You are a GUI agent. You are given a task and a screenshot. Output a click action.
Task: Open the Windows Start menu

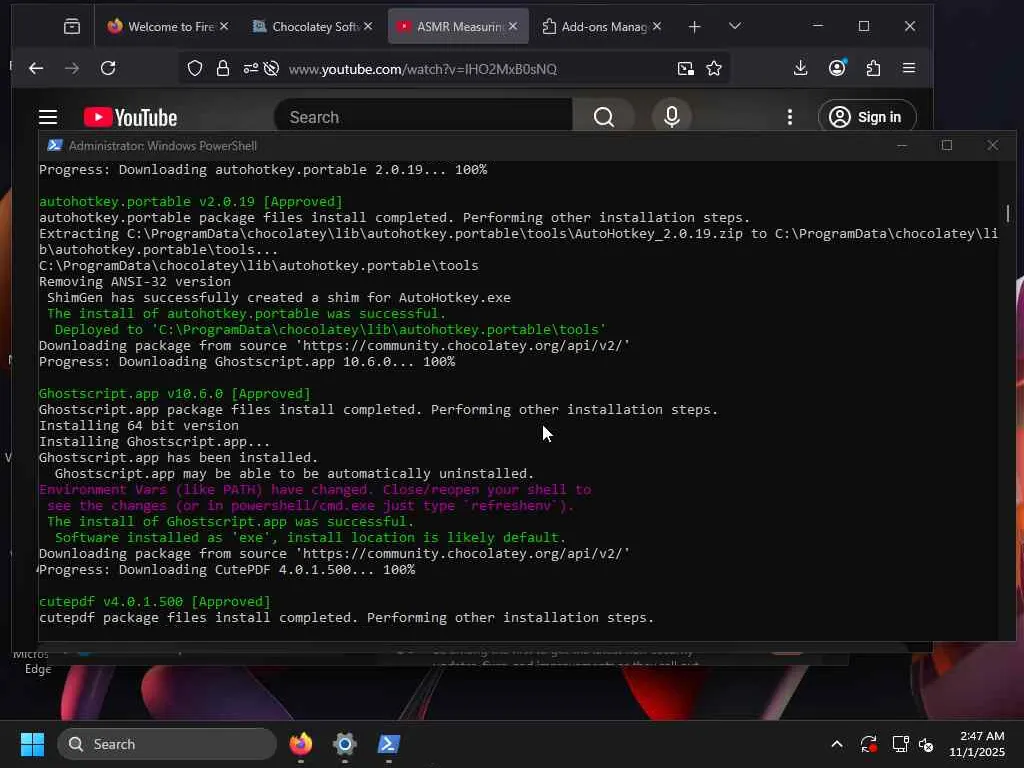32,744
